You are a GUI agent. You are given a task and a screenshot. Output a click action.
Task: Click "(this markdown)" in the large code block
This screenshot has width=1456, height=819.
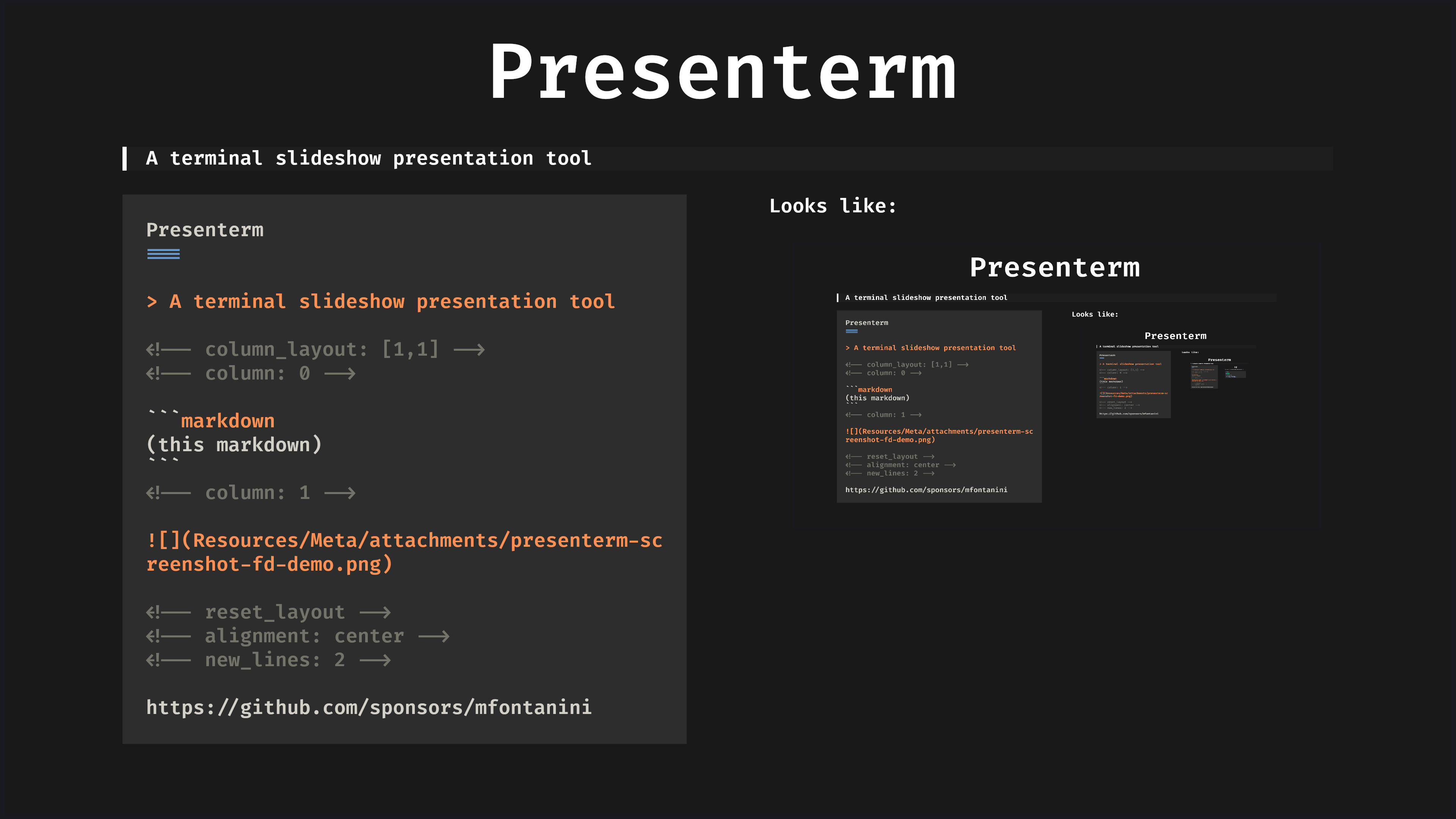coord(234,445)
